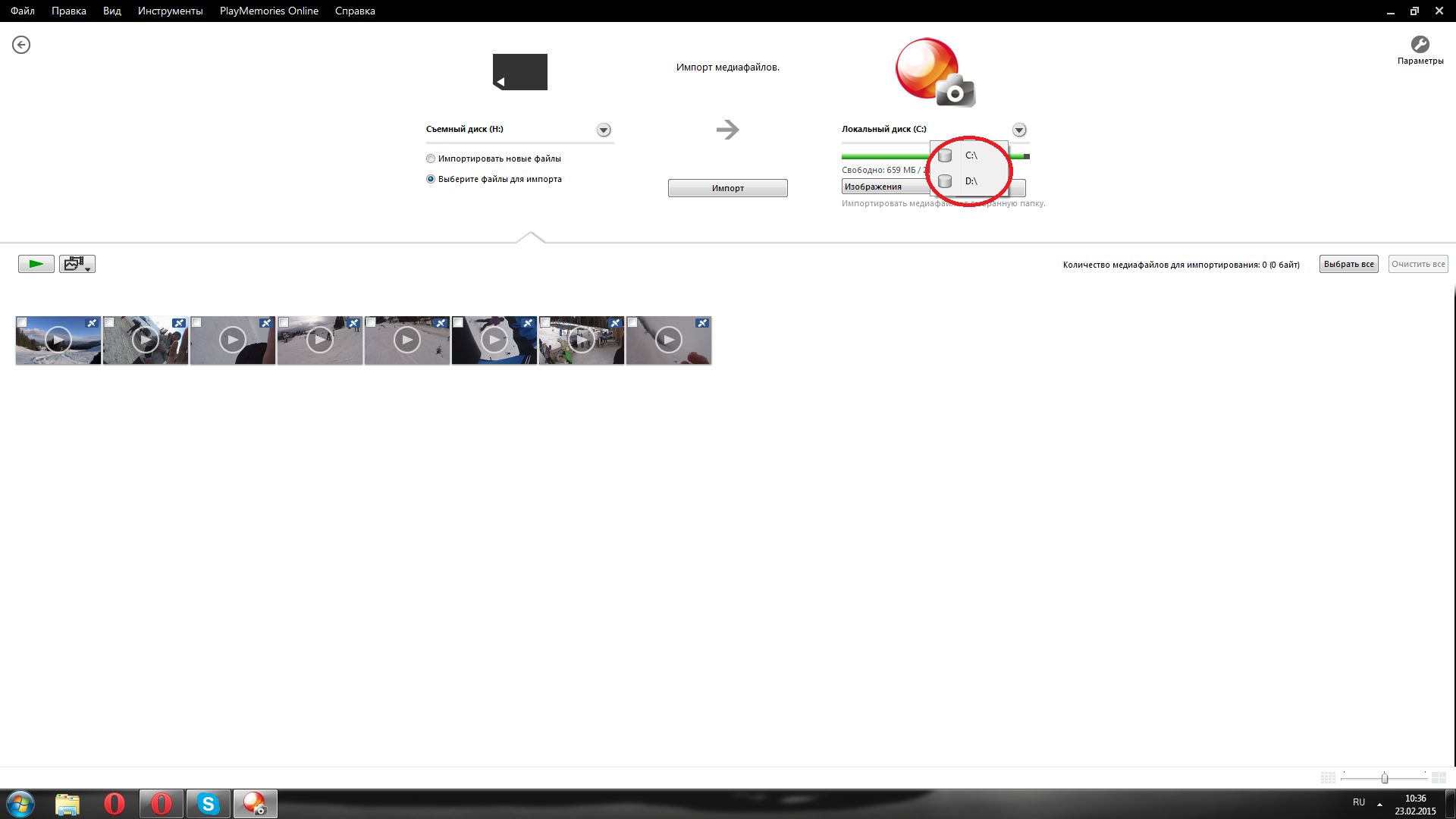
Task: Select 'Импортировать новые файлы' radio option
Action: (431, 158)
